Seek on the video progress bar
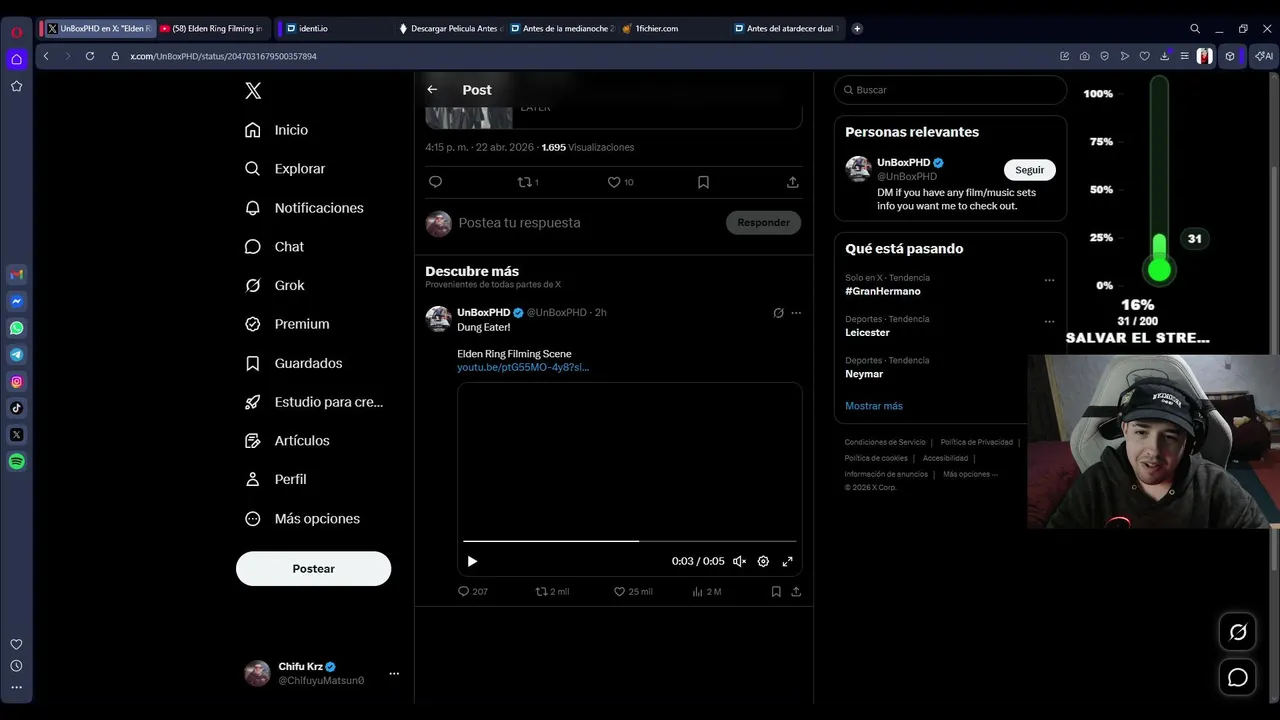1280x720 pixels. tap(629, 541)
